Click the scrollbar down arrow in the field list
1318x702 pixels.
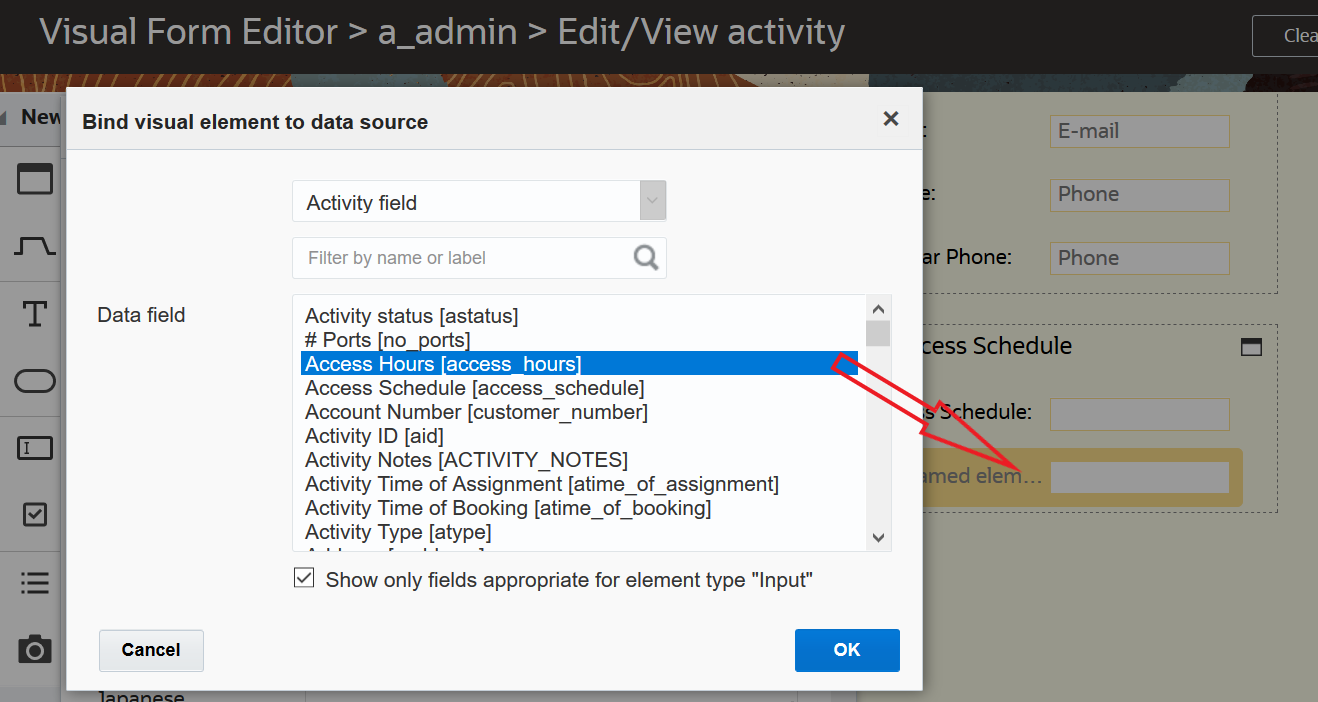pyautogui.click(x=878, y=537)
